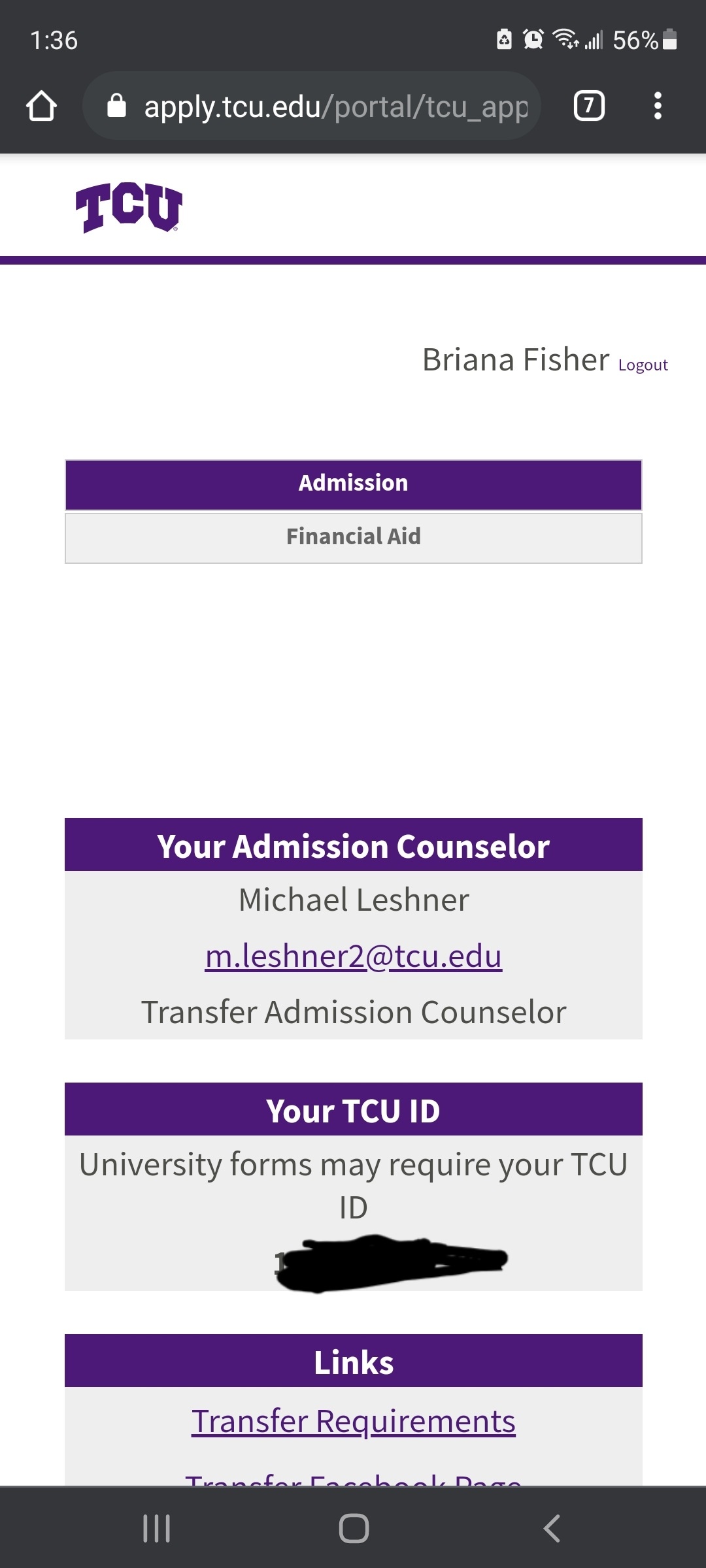This screenshot has height=1568, width=706.
Task: Tap the apply.tcu.edu address bar
Action: pyautogui.click(x=312, y=106)
